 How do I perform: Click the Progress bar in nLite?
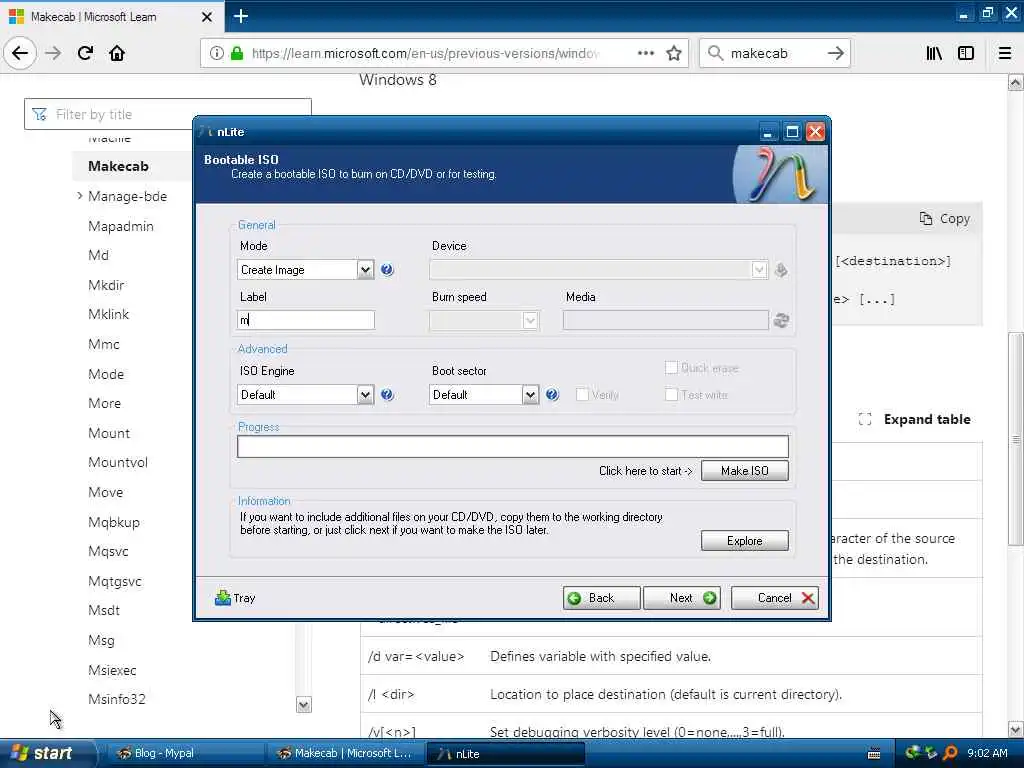pyautogui.click(x=513, y=447)
